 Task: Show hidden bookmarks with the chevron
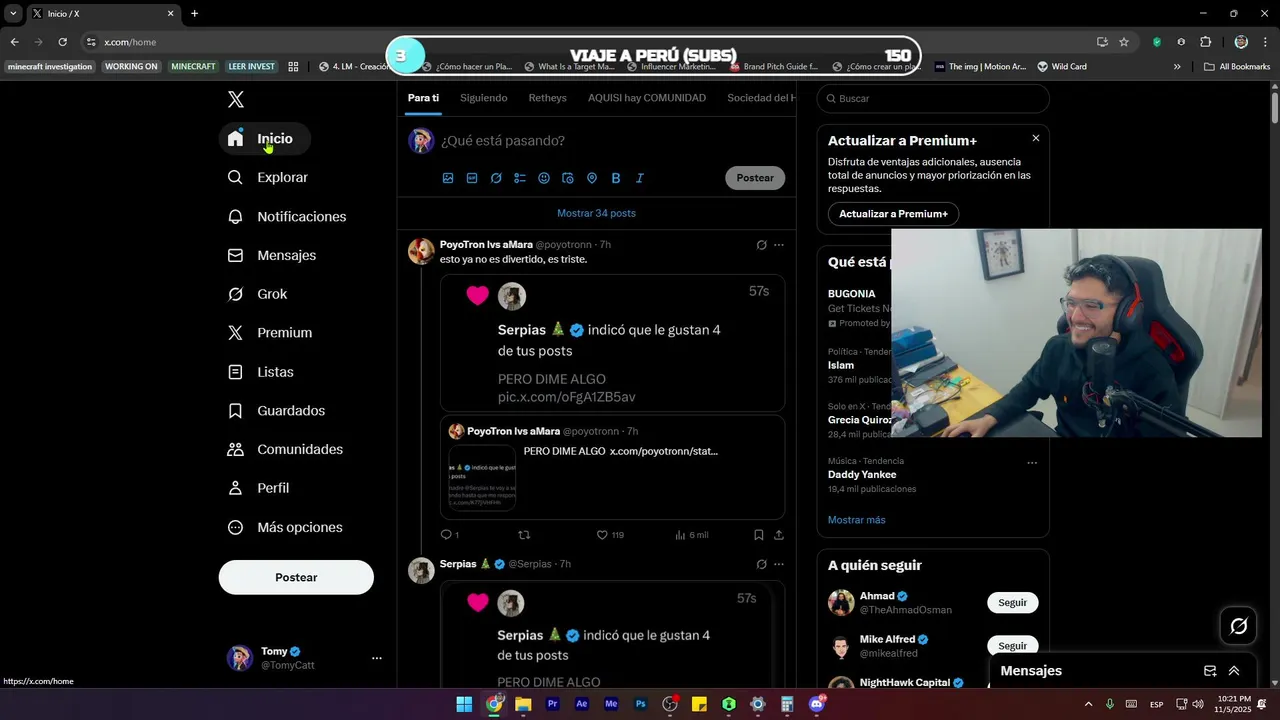click(1177, 67)
